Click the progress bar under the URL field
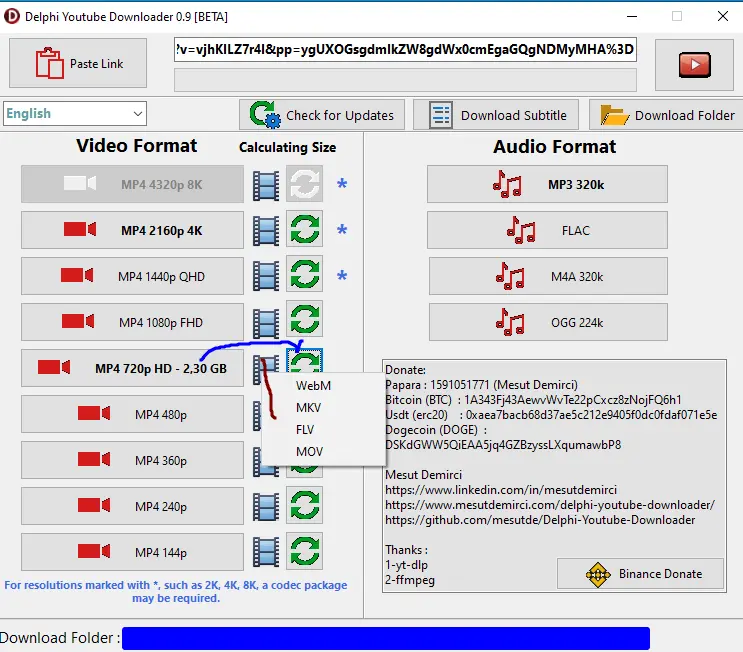Image resolution: width=743 pixels, height=652 pixels. coord(405,80)
